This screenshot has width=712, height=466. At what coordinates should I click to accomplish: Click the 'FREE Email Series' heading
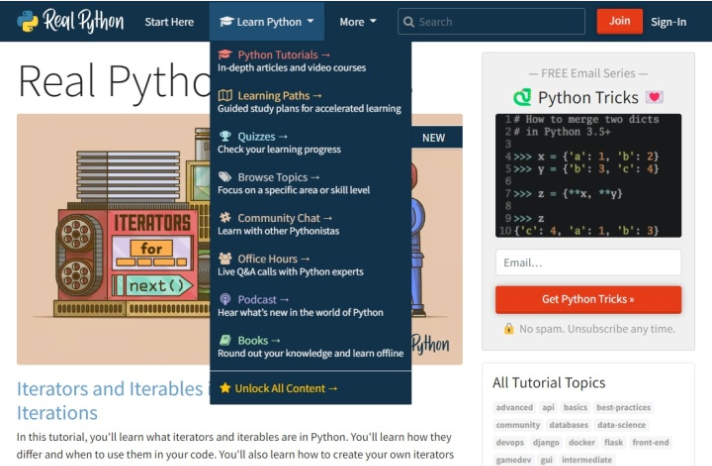pos(588,73)
